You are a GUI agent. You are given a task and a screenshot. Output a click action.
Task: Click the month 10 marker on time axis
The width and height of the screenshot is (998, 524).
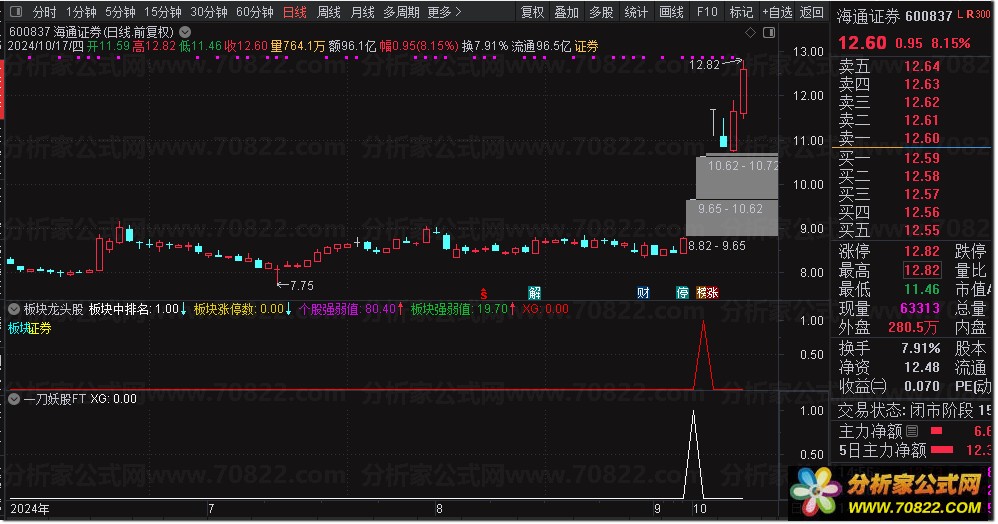700,509
